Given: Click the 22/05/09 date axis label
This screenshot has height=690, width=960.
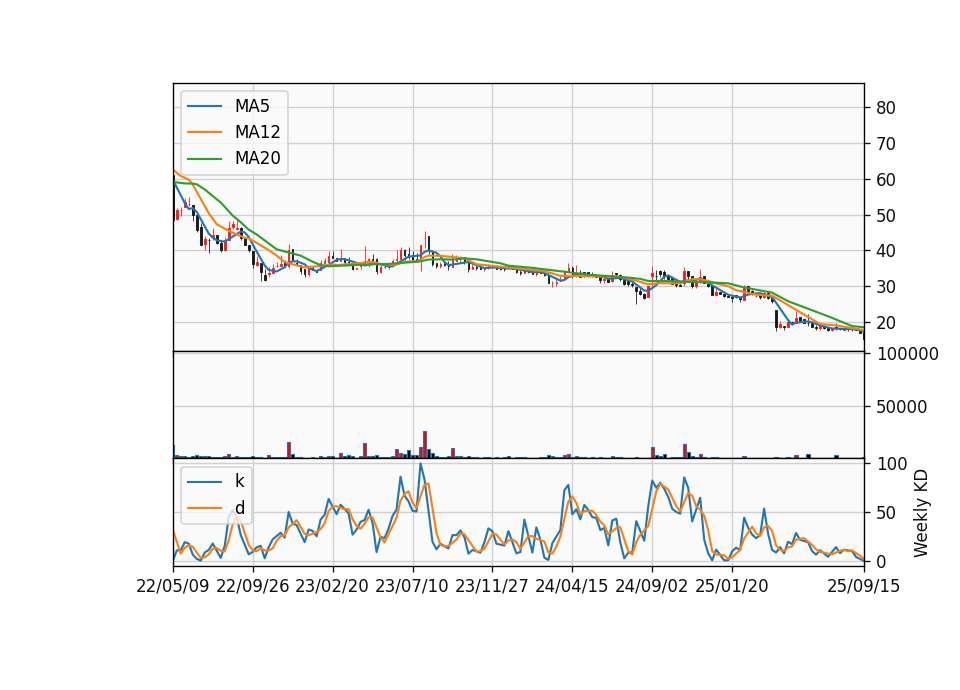Looking at the screenshot, I should (x=173, y=586).
